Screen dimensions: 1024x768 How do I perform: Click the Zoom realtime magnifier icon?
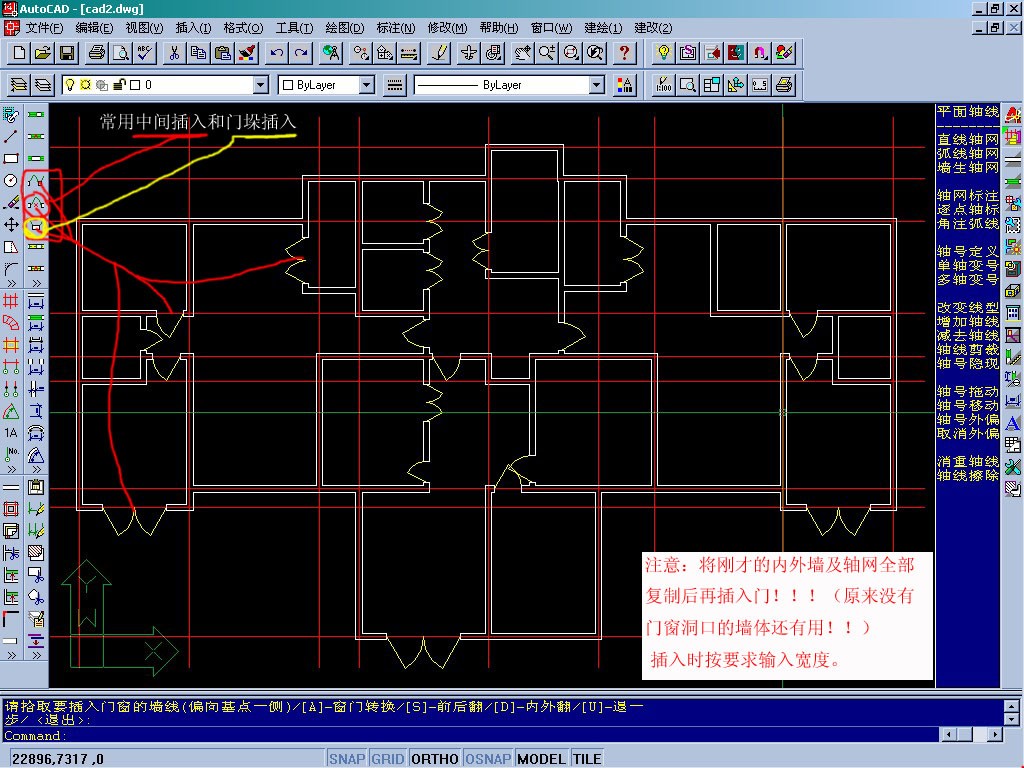point(547,53)
